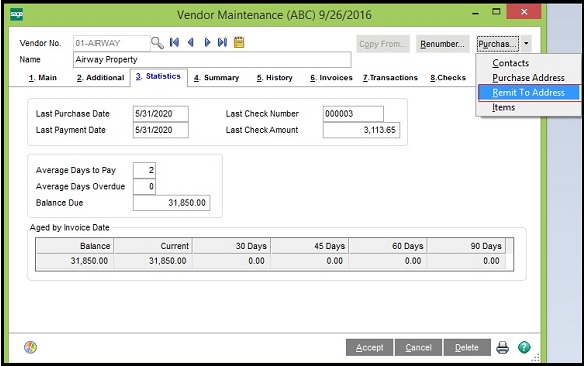Image resolution: width=584 pixels, height=366 pixels.
Task: Expand the Purchas... dropdown arrow
Action: point(526,44)
